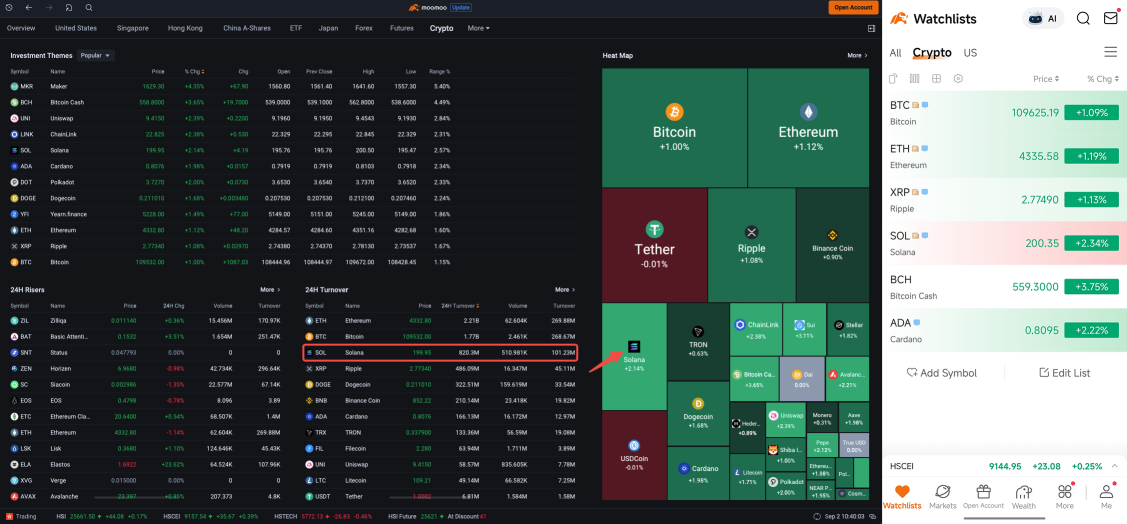This screenshot has height=524, width=1127.
Task: Expand the More markets dropdown tab
Action: click(478, 28)
